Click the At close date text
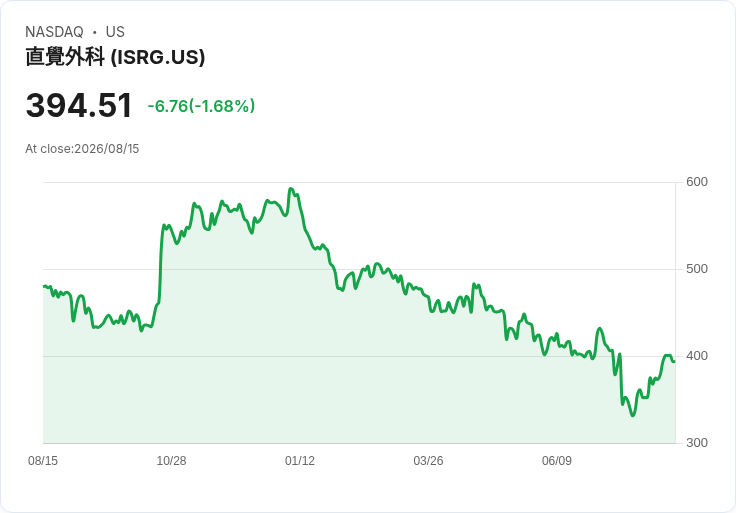Viewport: 736px width, 513px height. [82, 149]
